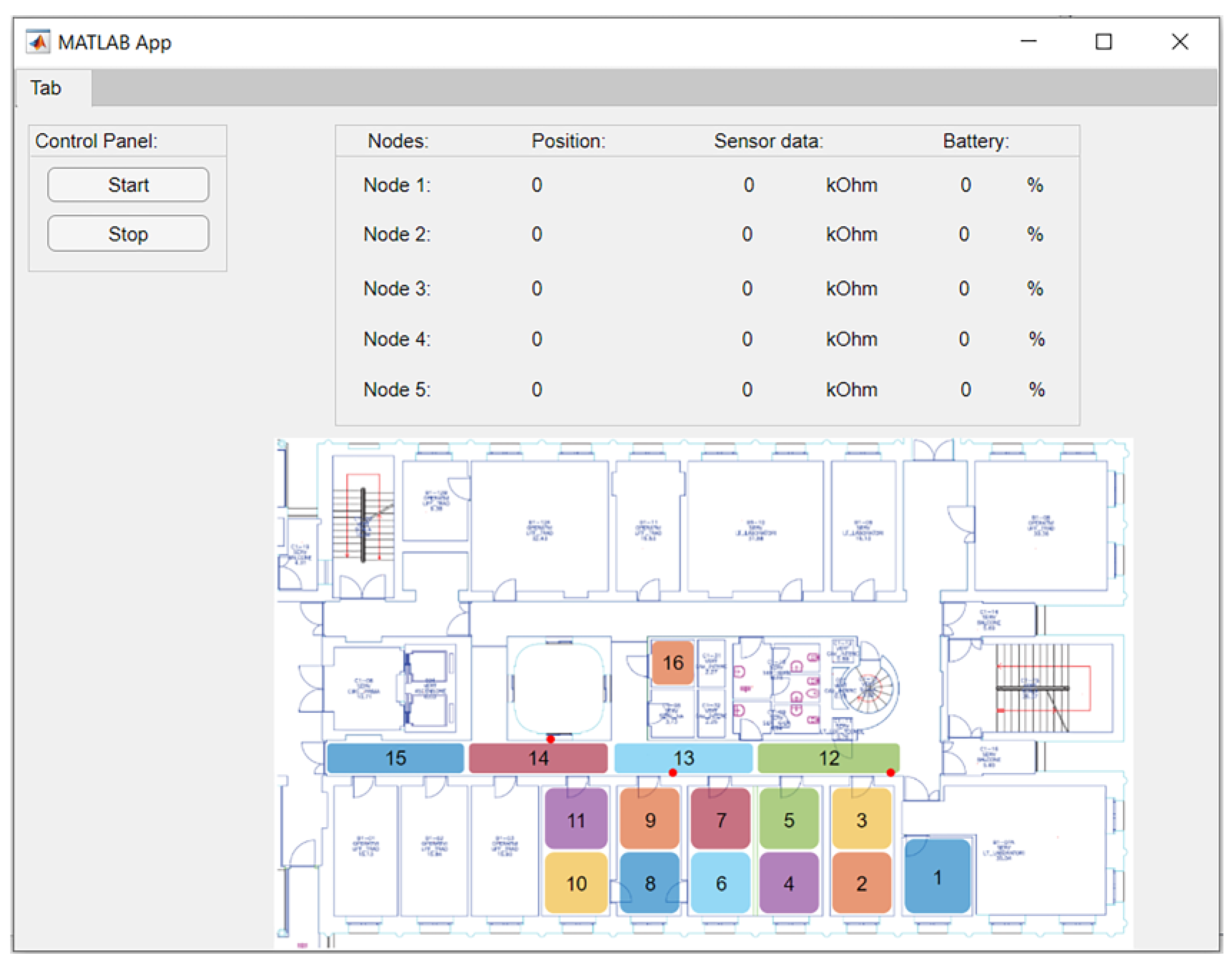1232x967 pixels.
Task: Click the MATLAB logo icon
Action: coord(39,42)
